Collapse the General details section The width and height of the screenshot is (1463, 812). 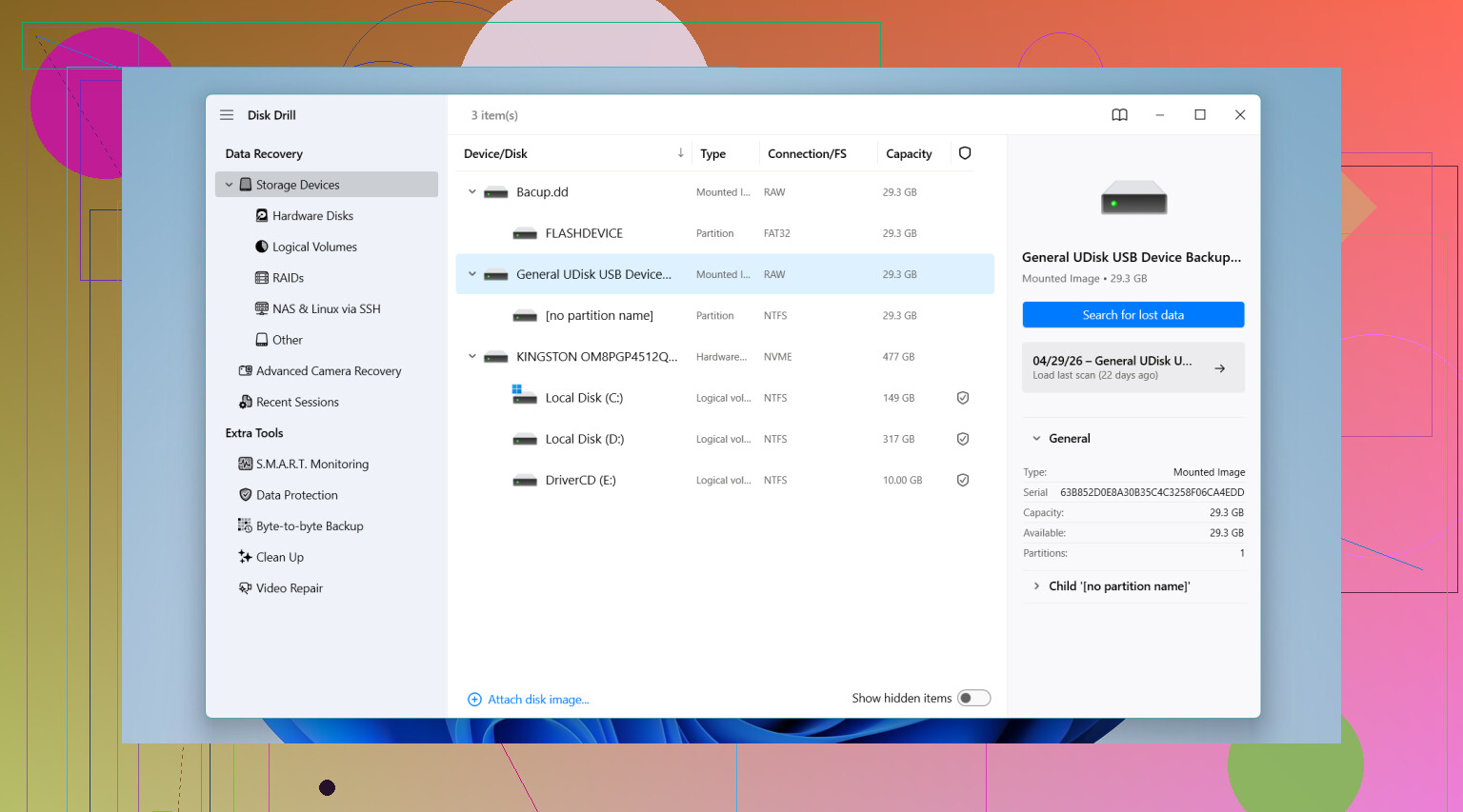(1036, 439)
